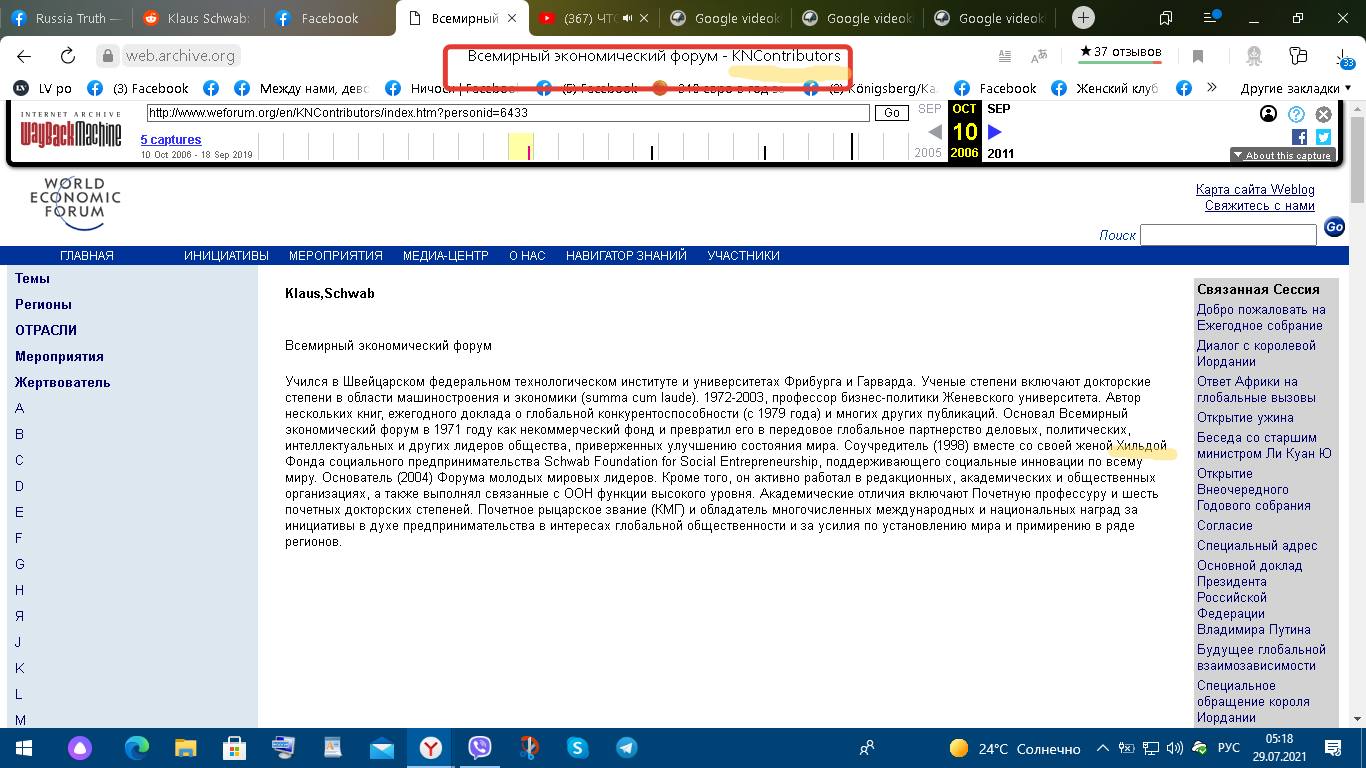Image resolution: width=1366 pixels, height=768 pixels.
Task: Close the Wayback toolbar
Action: point(1323,114)
